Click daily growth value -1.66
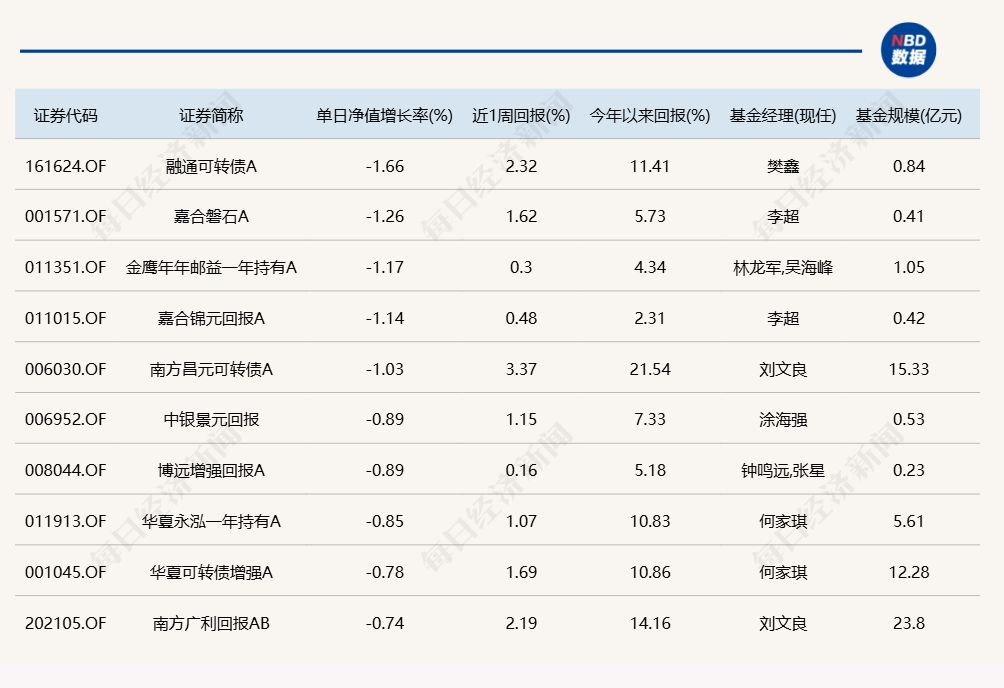The height and width of the screenshot is (688, 1004). click(384, 166)
